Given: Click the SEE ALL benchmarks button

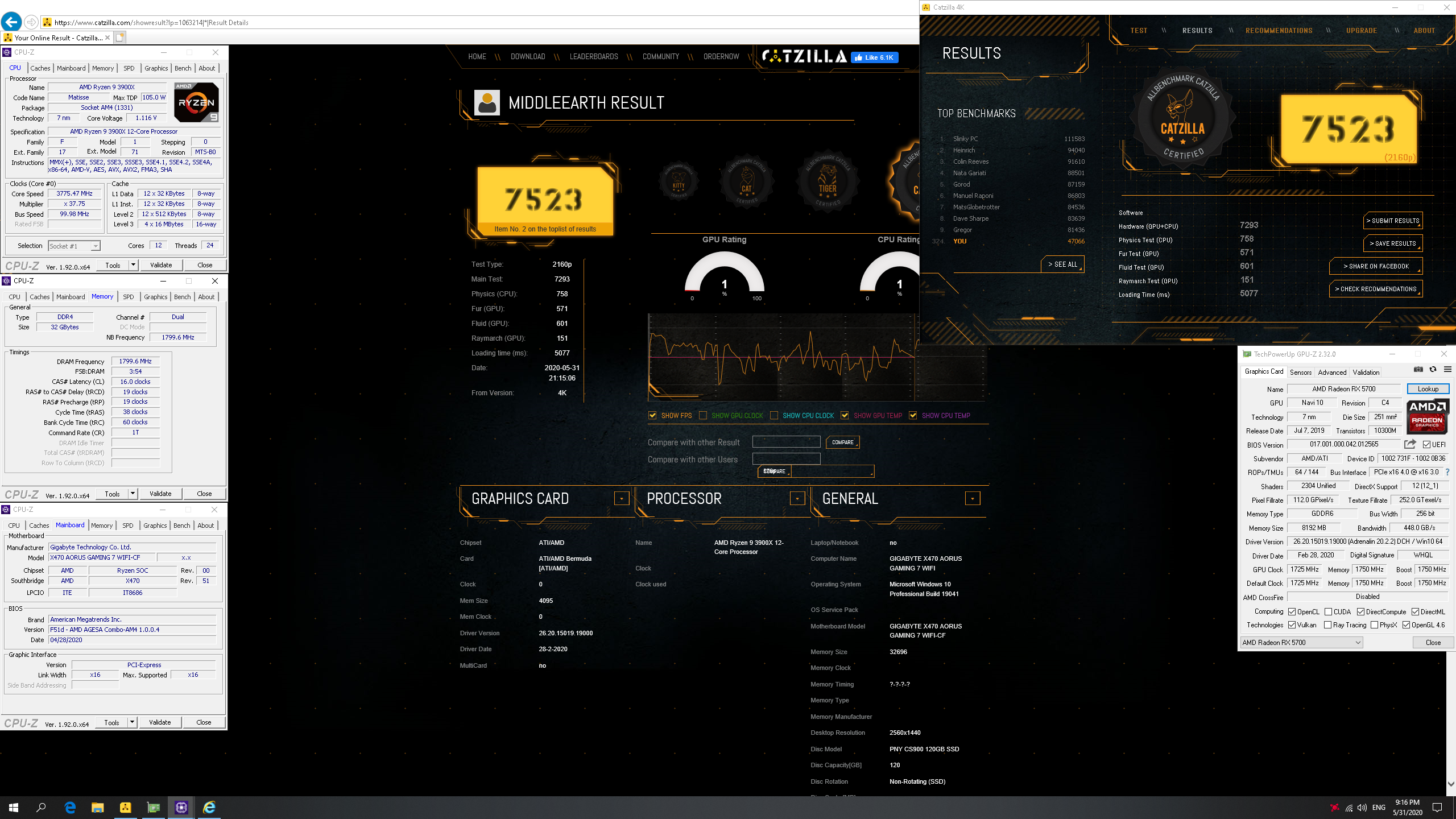Looking at the screenshot, I should coord(1062,264).
